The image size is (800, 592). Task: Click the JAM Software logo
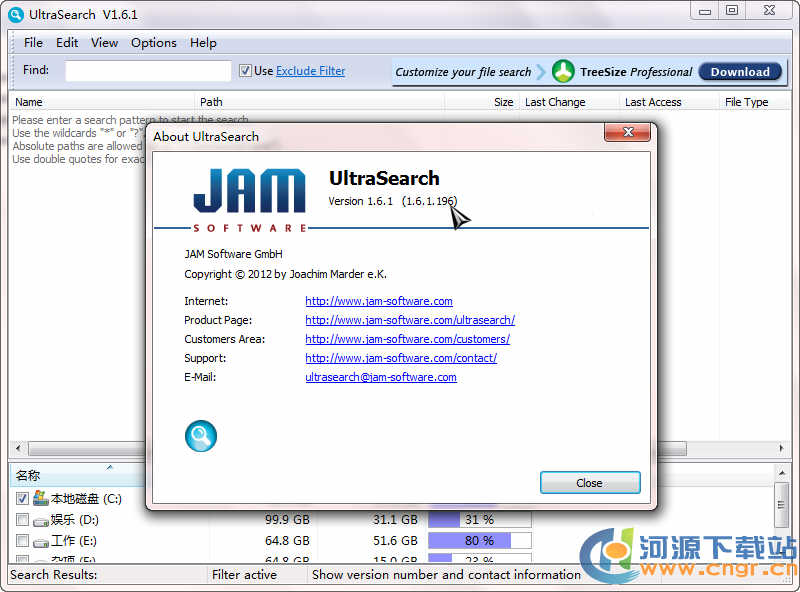pyautogui.click(x=250, y=199)
